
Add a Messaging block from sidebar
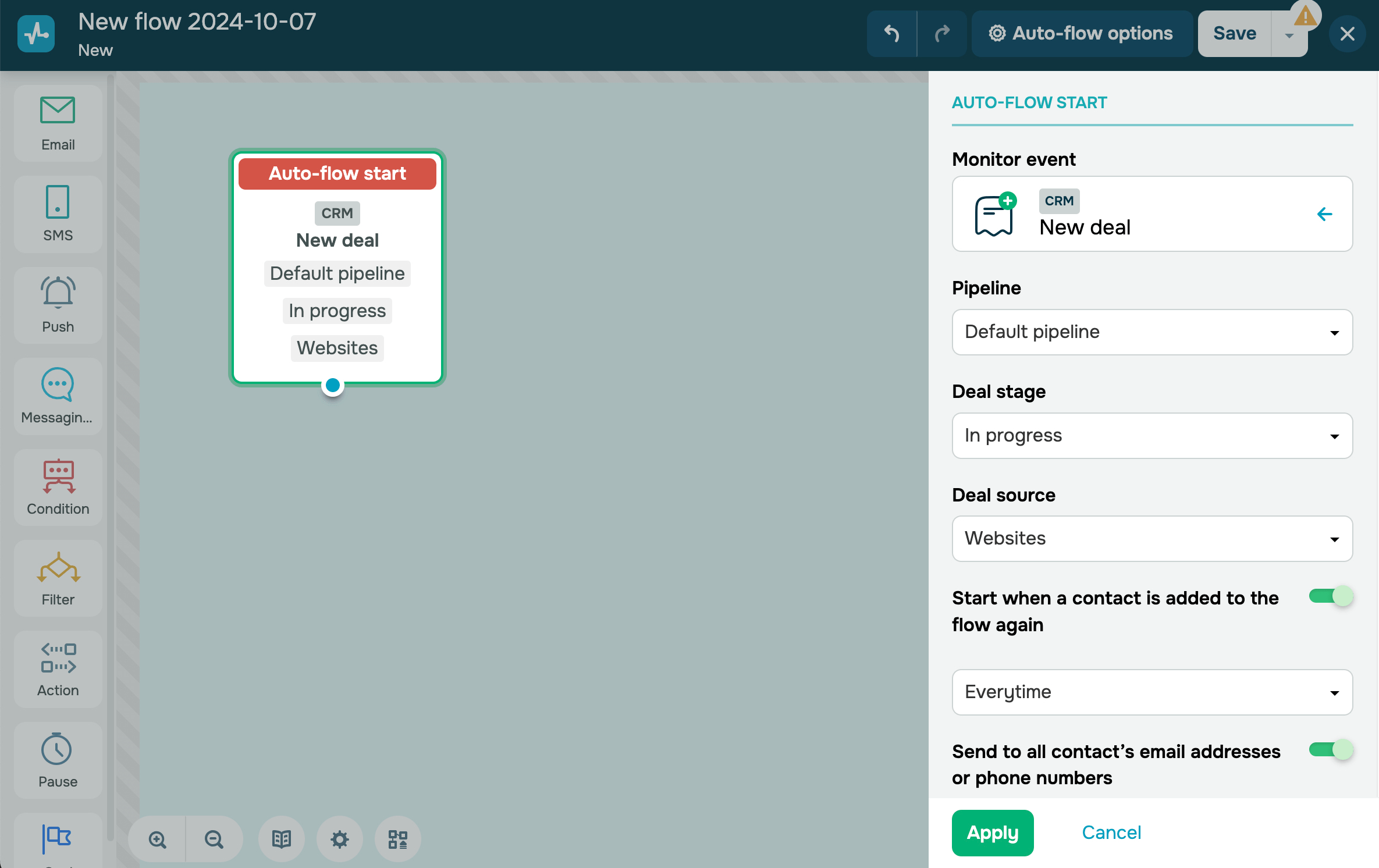pyautogui.click(x=58, y=397)
